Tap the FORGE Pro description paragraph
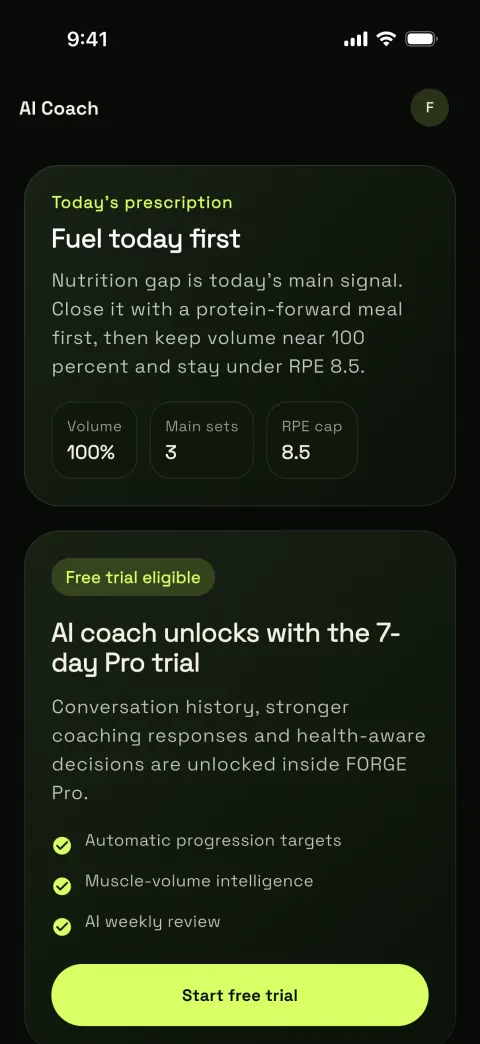 coord(238,750)
